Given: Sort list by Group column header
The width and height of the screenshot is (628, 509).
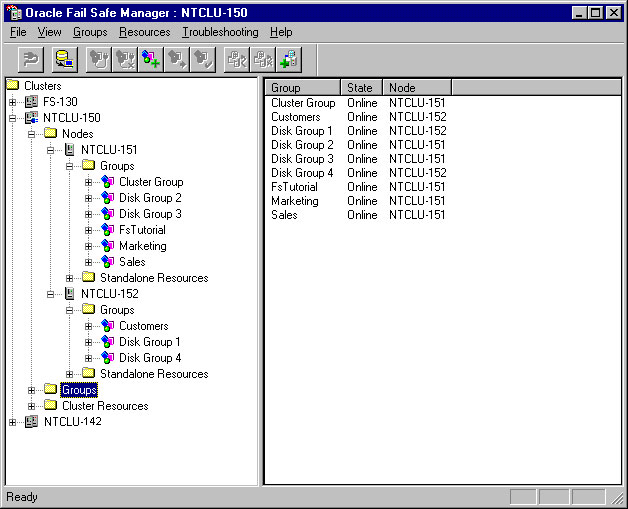Looking at the screenshot, I should pyautogui.click(x=303, y=88).
